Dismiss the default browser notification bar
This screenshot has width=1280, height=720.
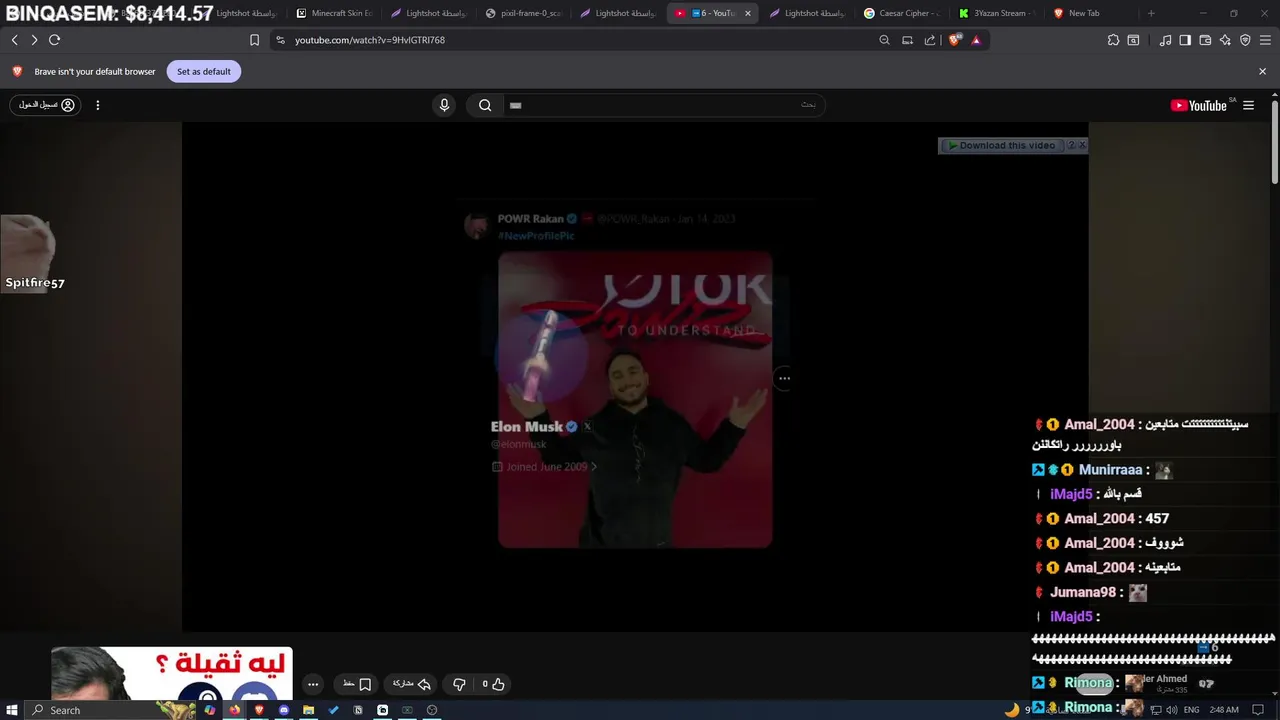(x=1262, y=71)
